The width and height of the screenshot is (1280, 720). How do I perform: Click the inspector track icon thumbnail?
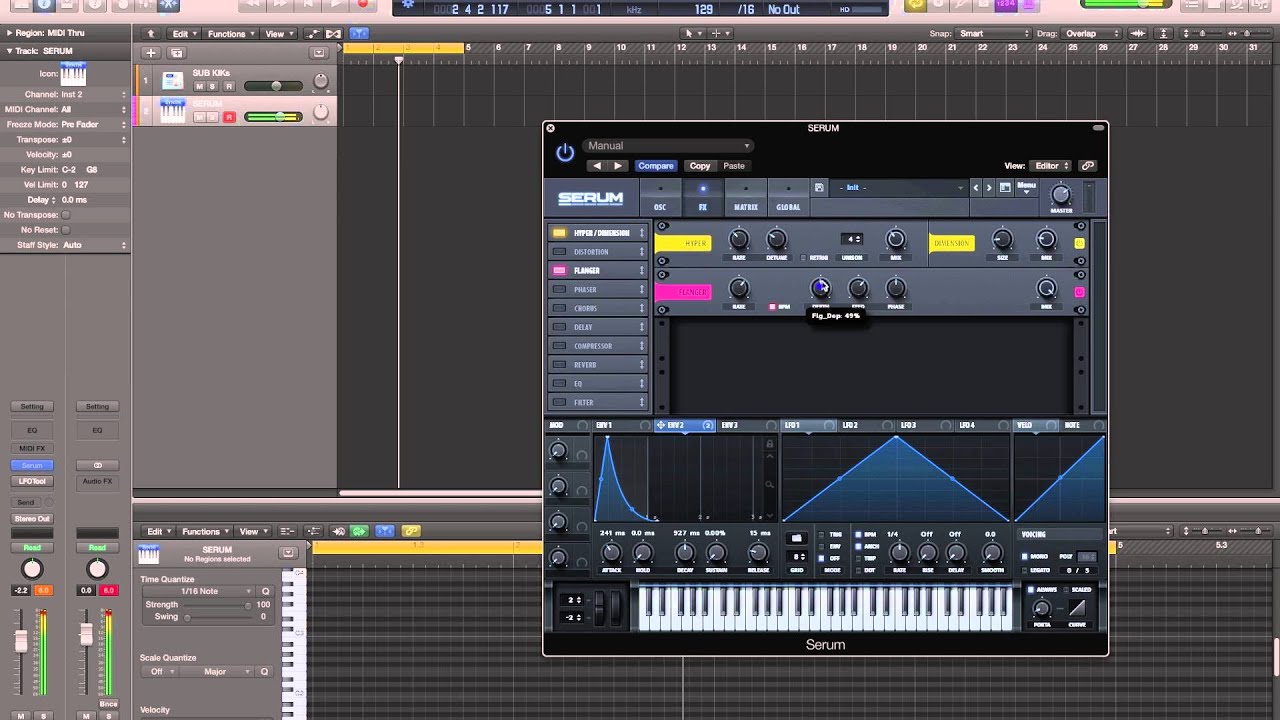[73, 74]
